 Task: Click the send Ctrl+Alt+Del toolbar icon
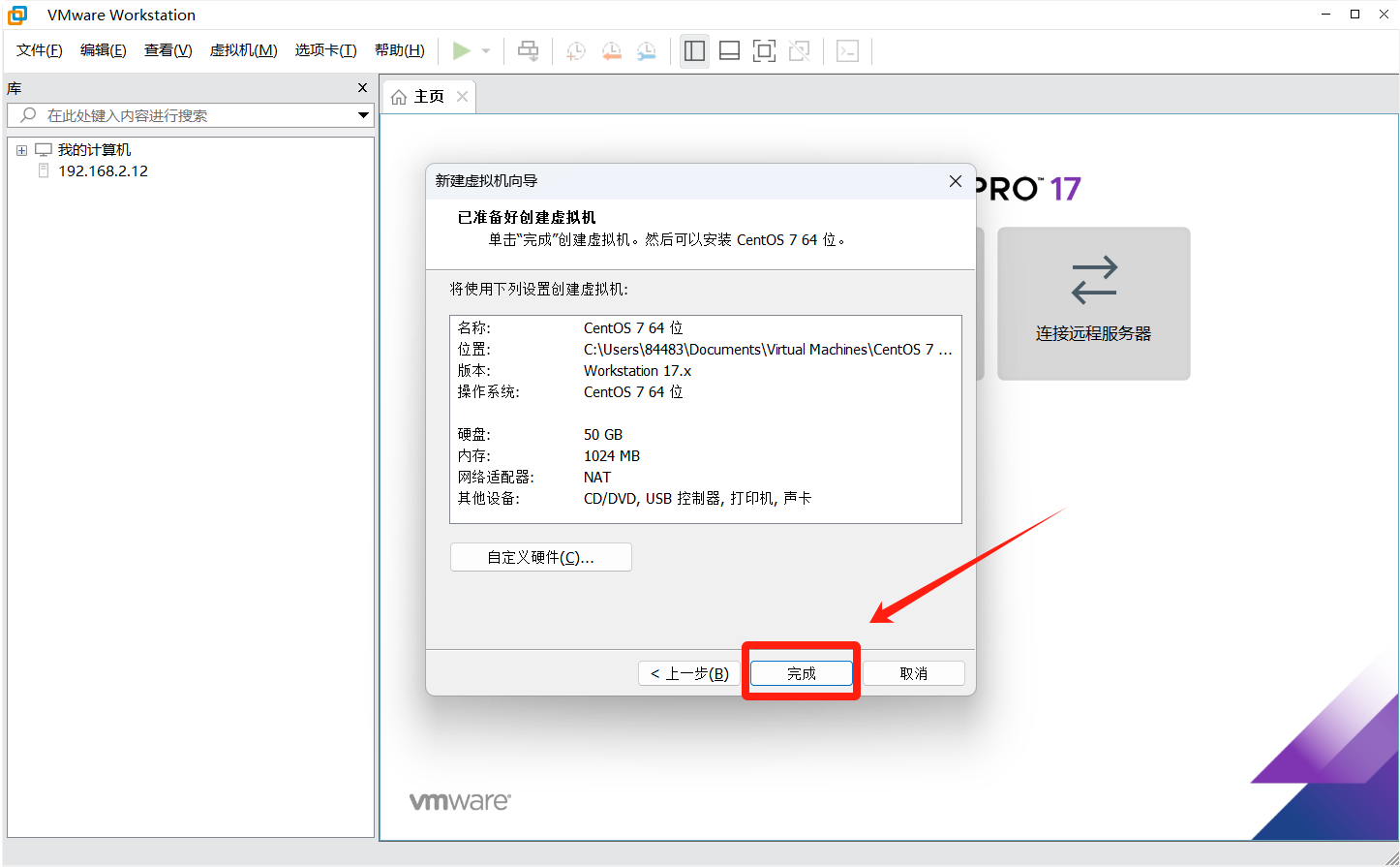pyautogui.click(x=528, y=51)
